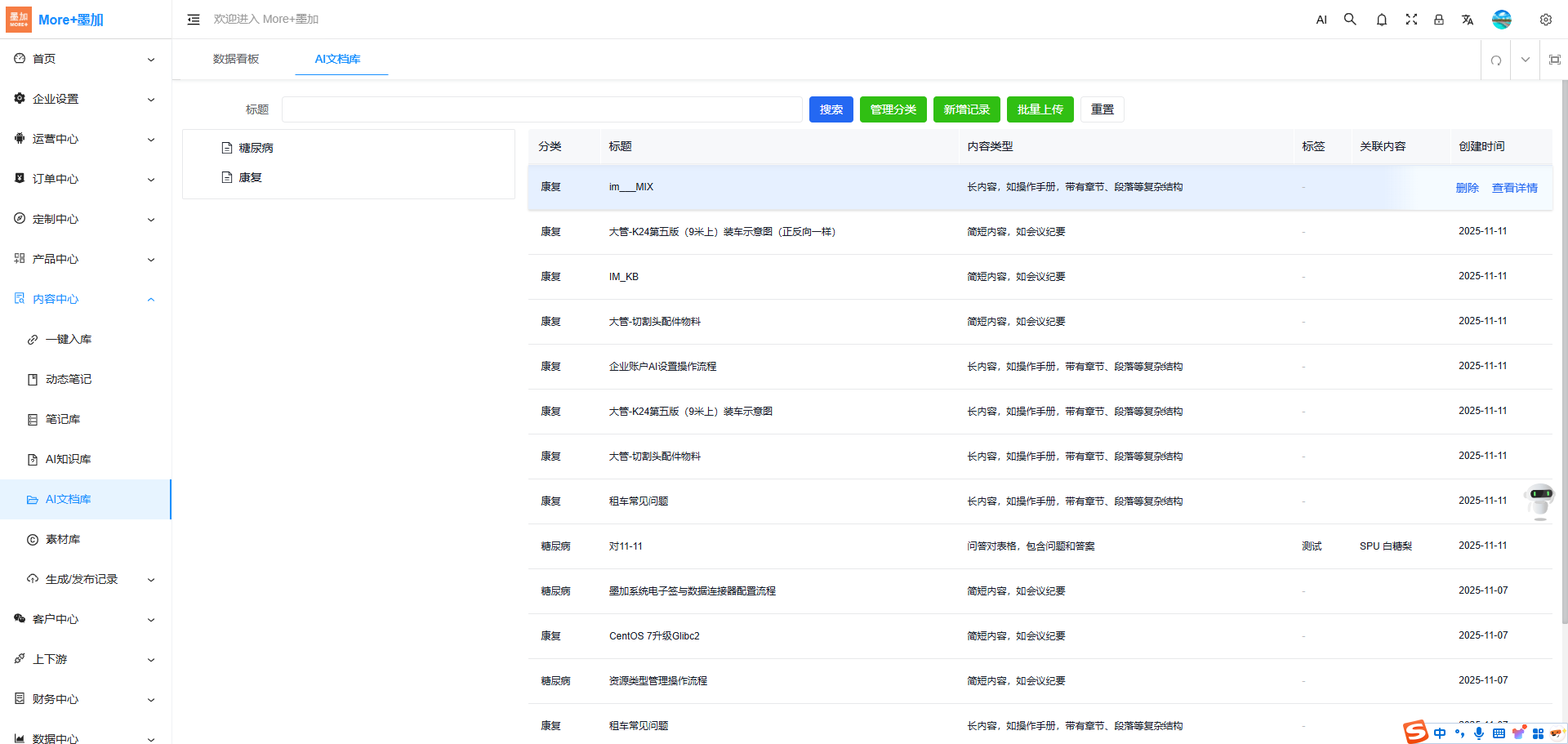Open notifications bell icon

click(x=1381, y=20)
